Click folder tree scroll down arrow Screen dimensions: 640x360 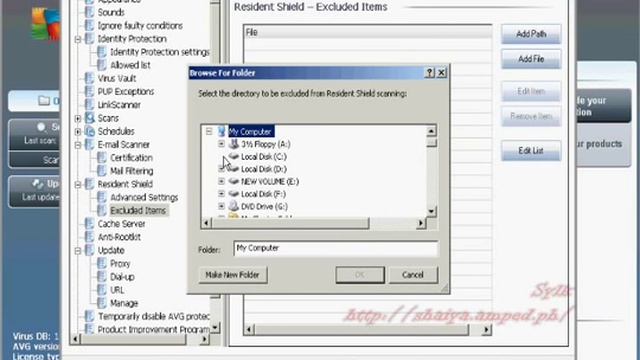click(431, 211)
